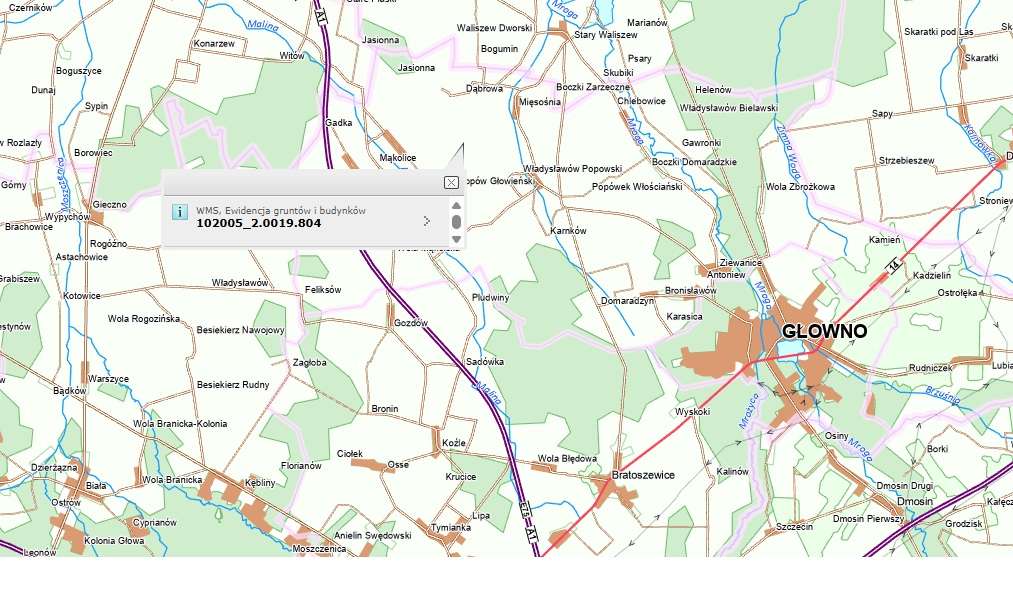
Task: Click the Helenów label
Action: pyautogui.click(x=713, y=90)
